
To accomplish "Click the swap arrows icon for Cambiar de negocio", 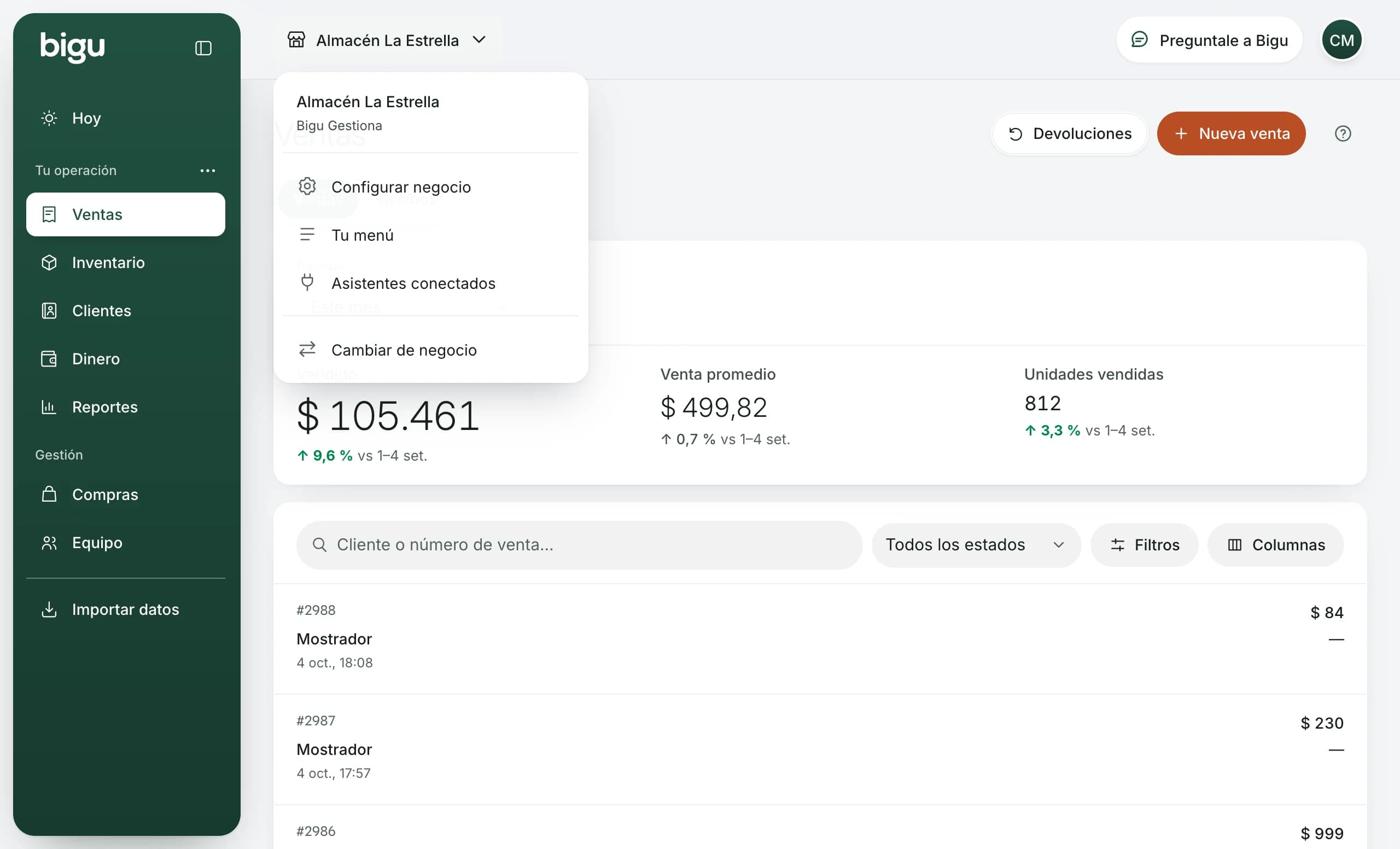I will point(307,349).
